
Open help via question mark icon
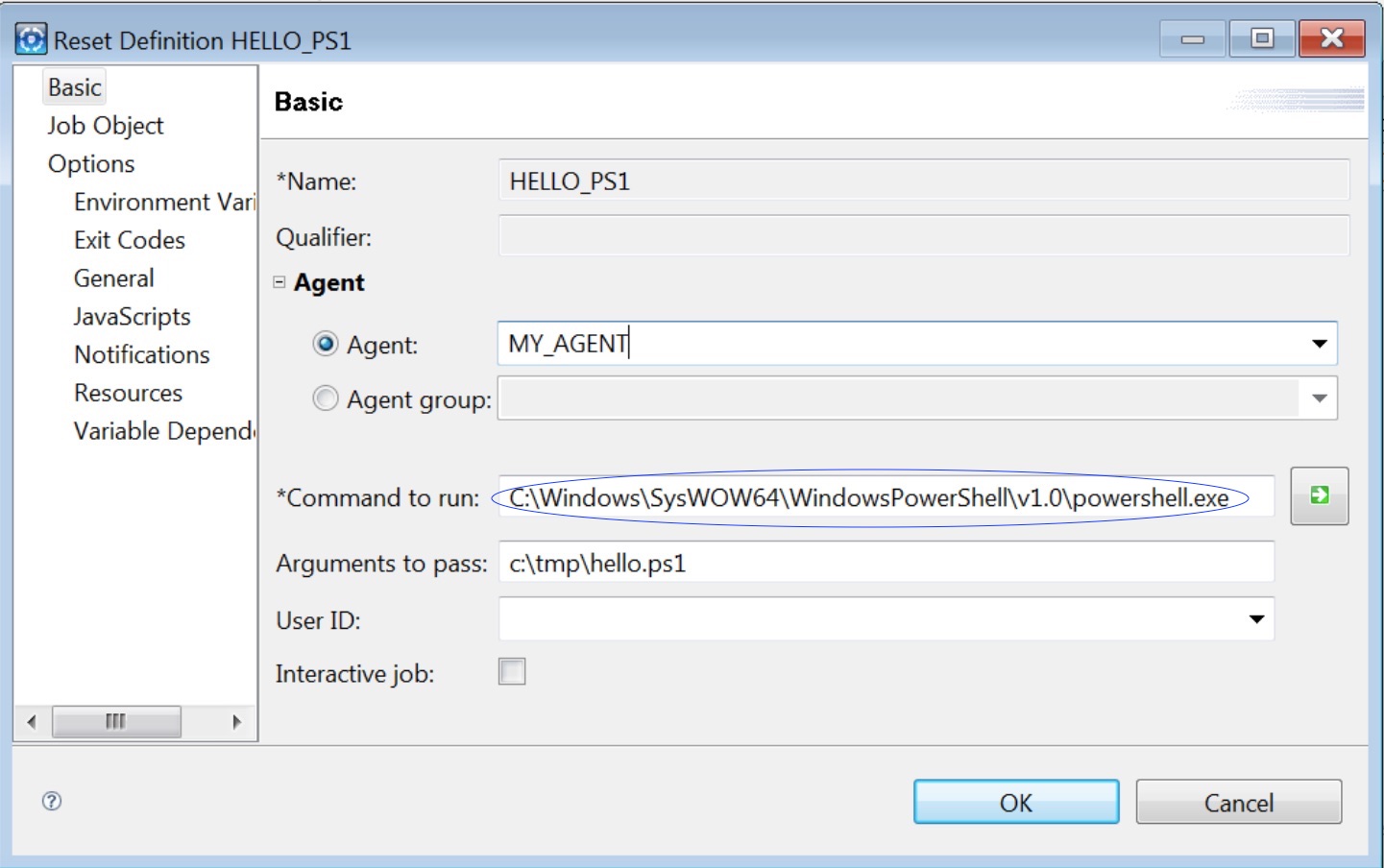(x=52, y=801)
